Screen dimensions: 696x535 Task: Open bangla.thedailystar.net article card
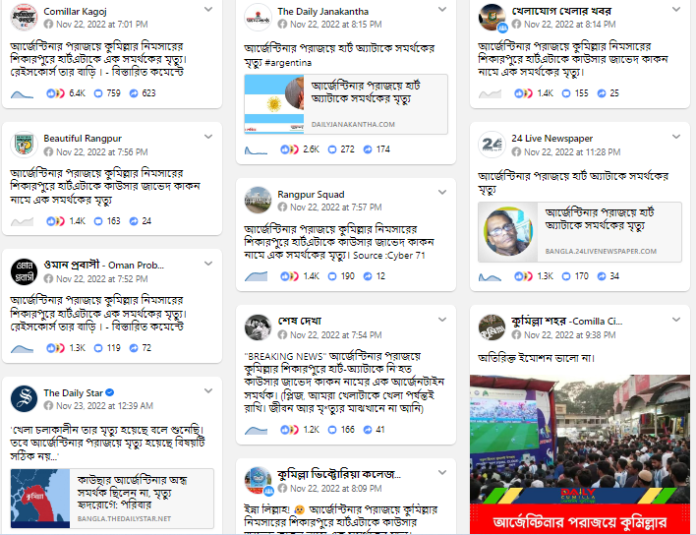coord(112,498)
